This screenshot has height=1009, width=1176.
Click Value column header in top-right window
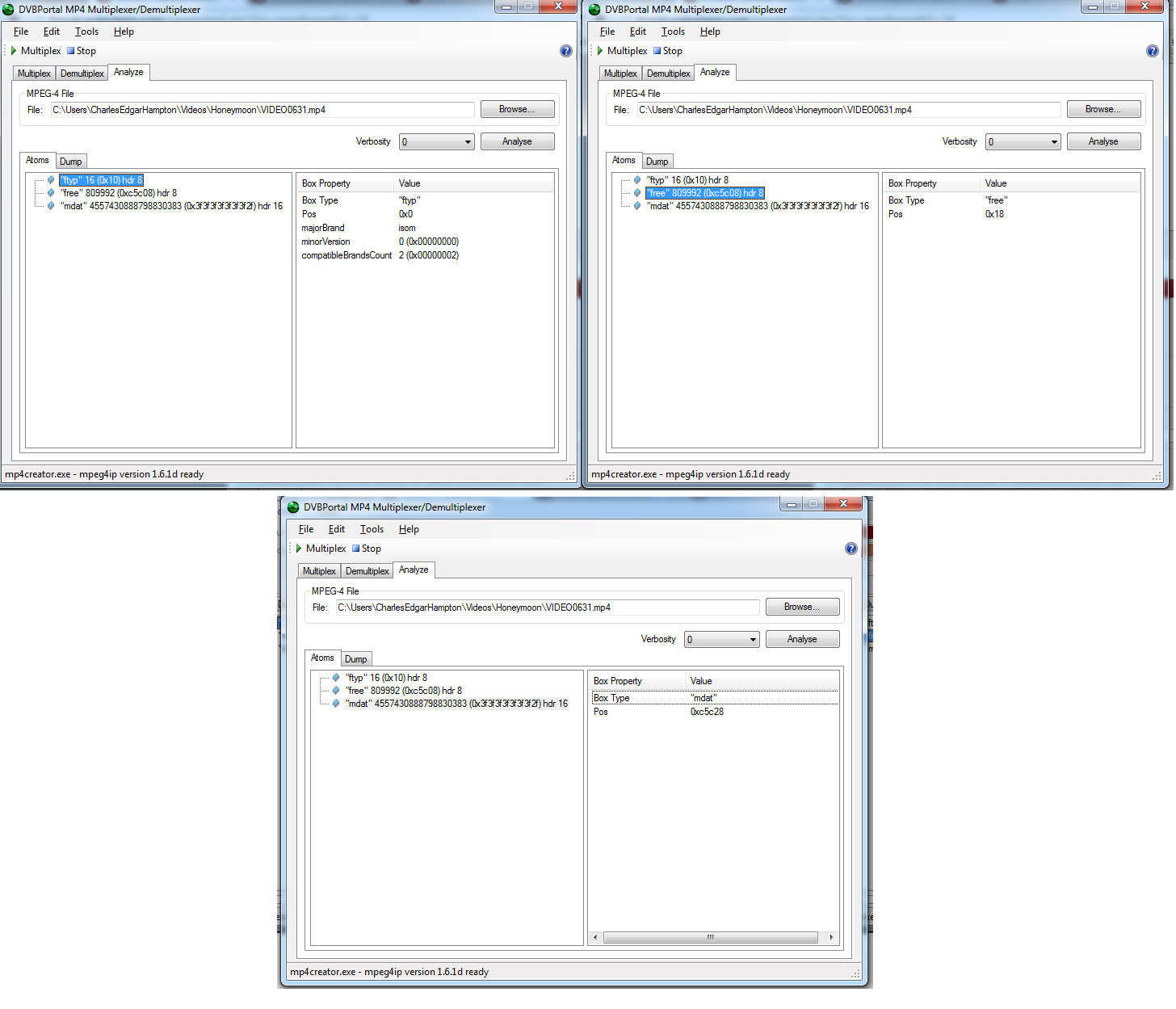(1060, 183)
